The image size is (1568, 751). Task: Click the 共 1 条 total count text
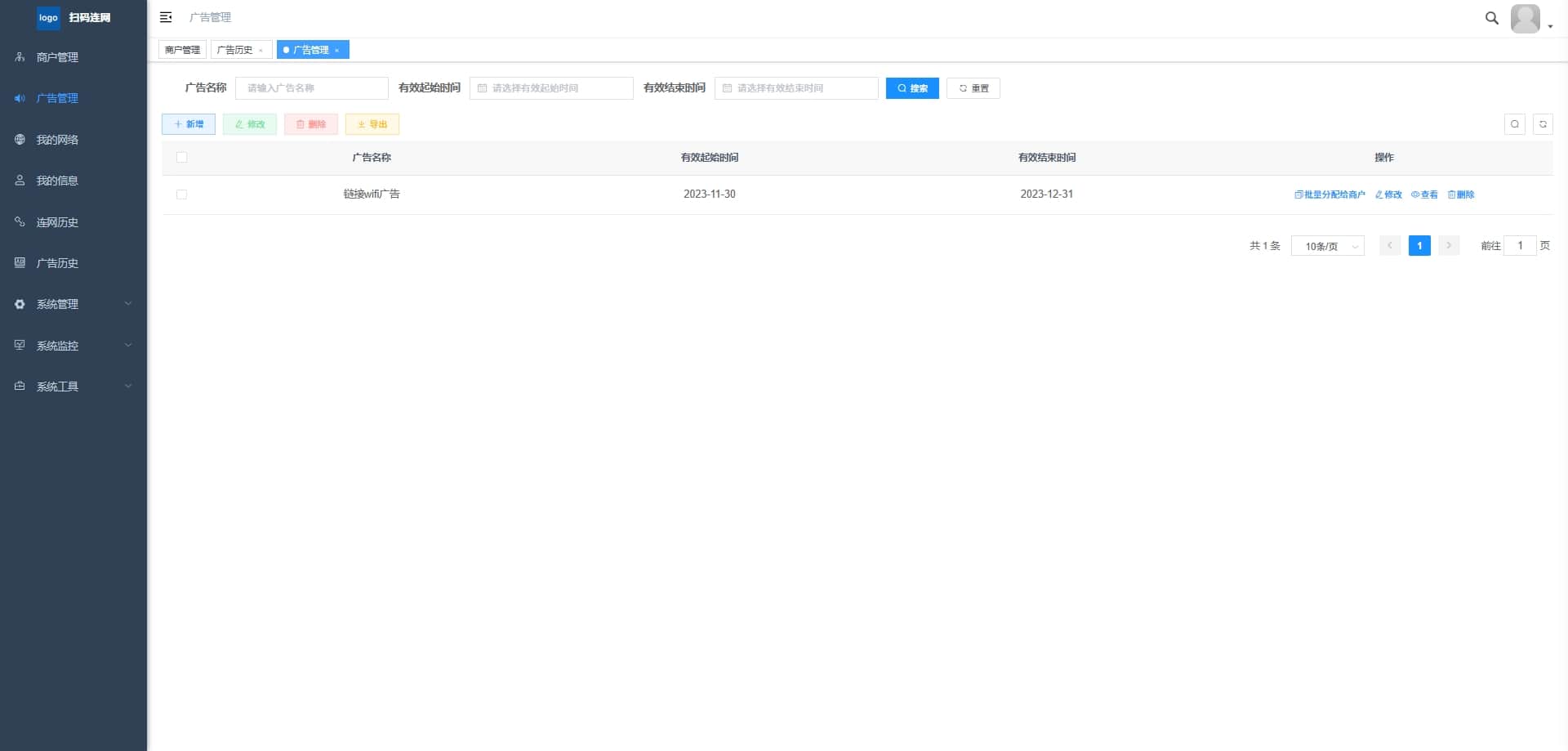1265,246
